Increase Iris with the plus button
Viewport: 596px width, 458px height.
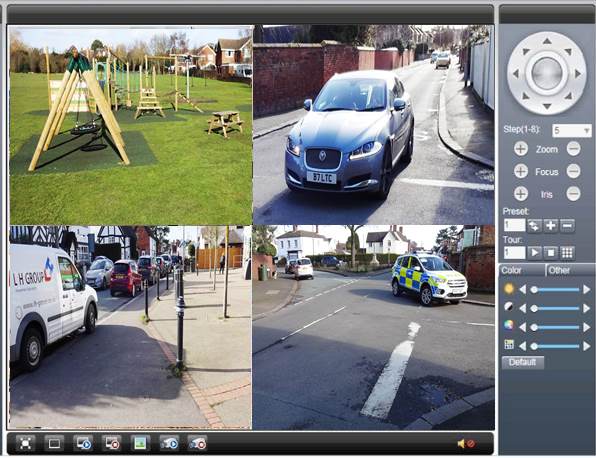521,194
